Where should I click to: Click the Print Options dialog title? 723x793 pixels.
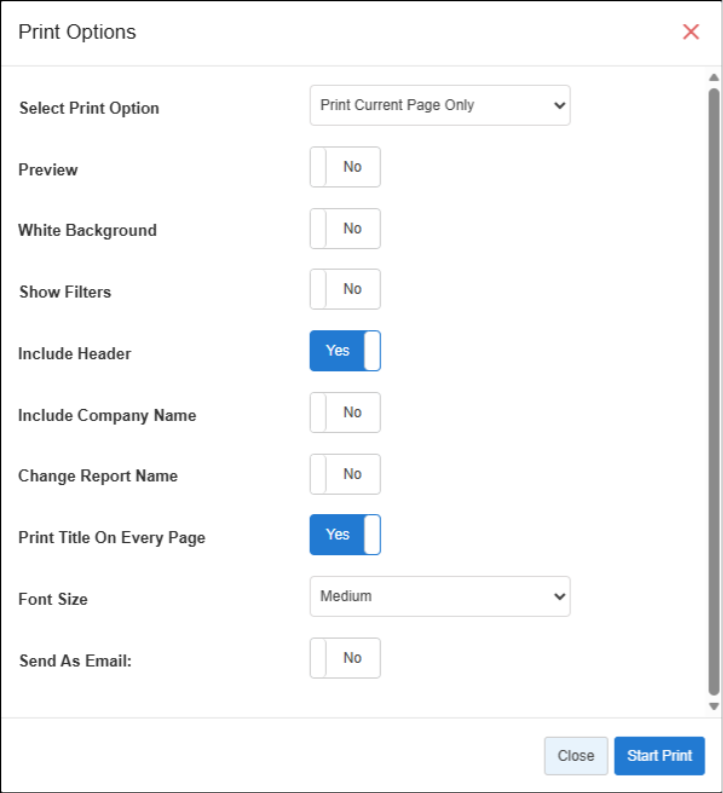pyautogui.click(x=77, y=32)
